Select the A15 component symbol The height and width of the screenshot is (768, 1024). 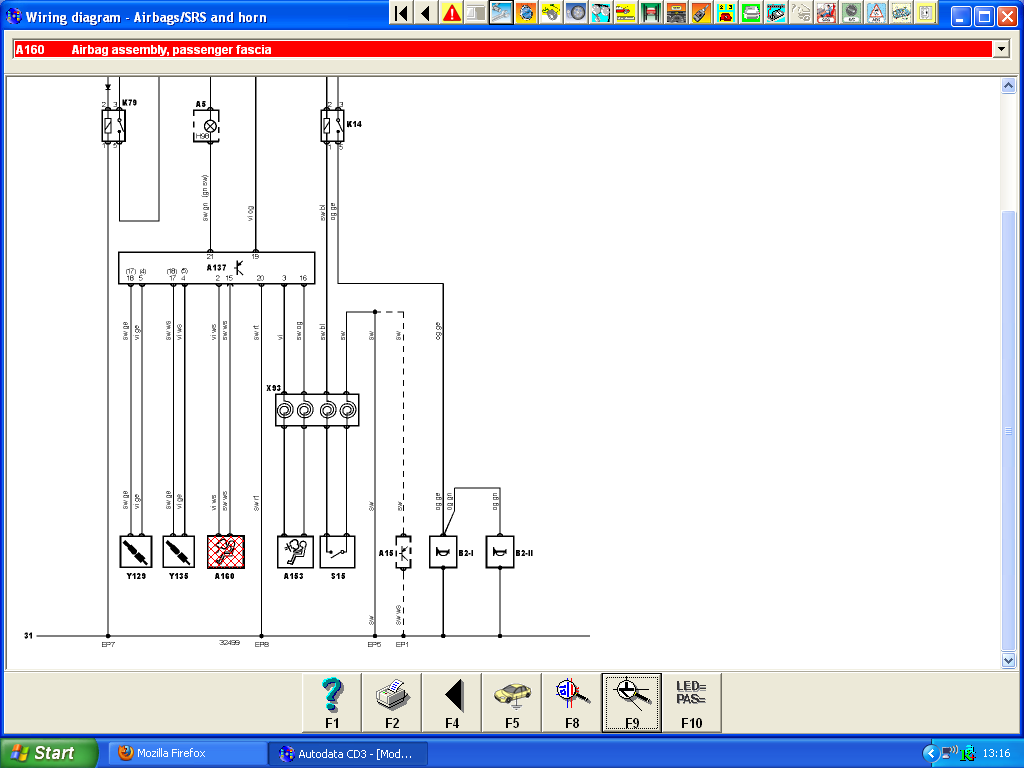(x=404, y=552)
